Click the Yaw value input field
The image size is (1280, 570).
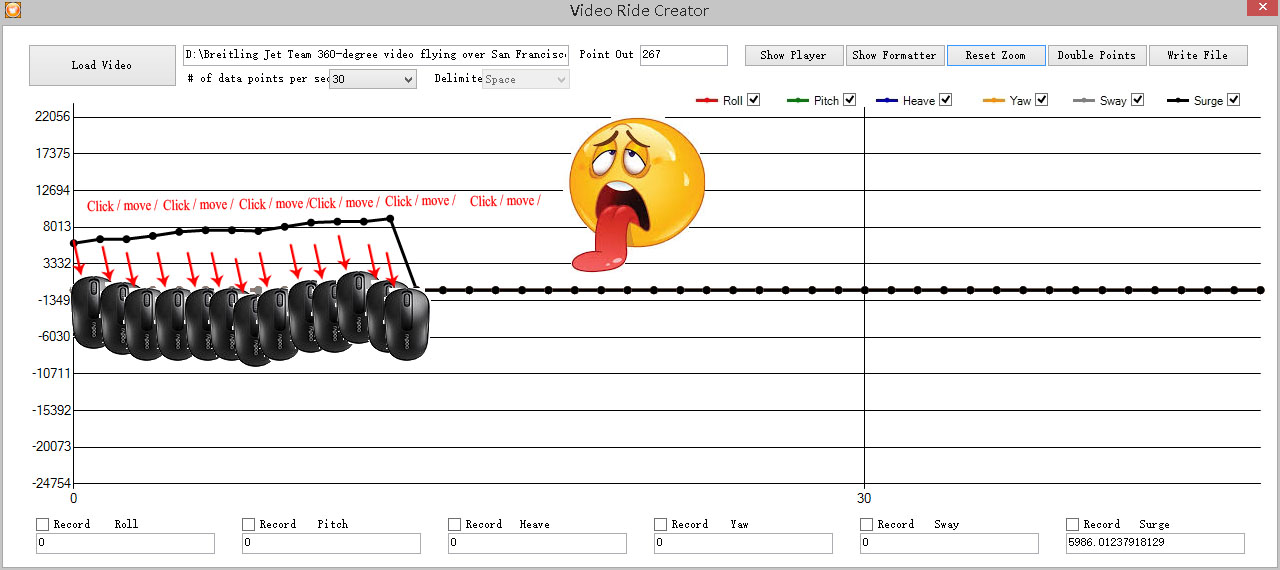[x=743, y=543]
